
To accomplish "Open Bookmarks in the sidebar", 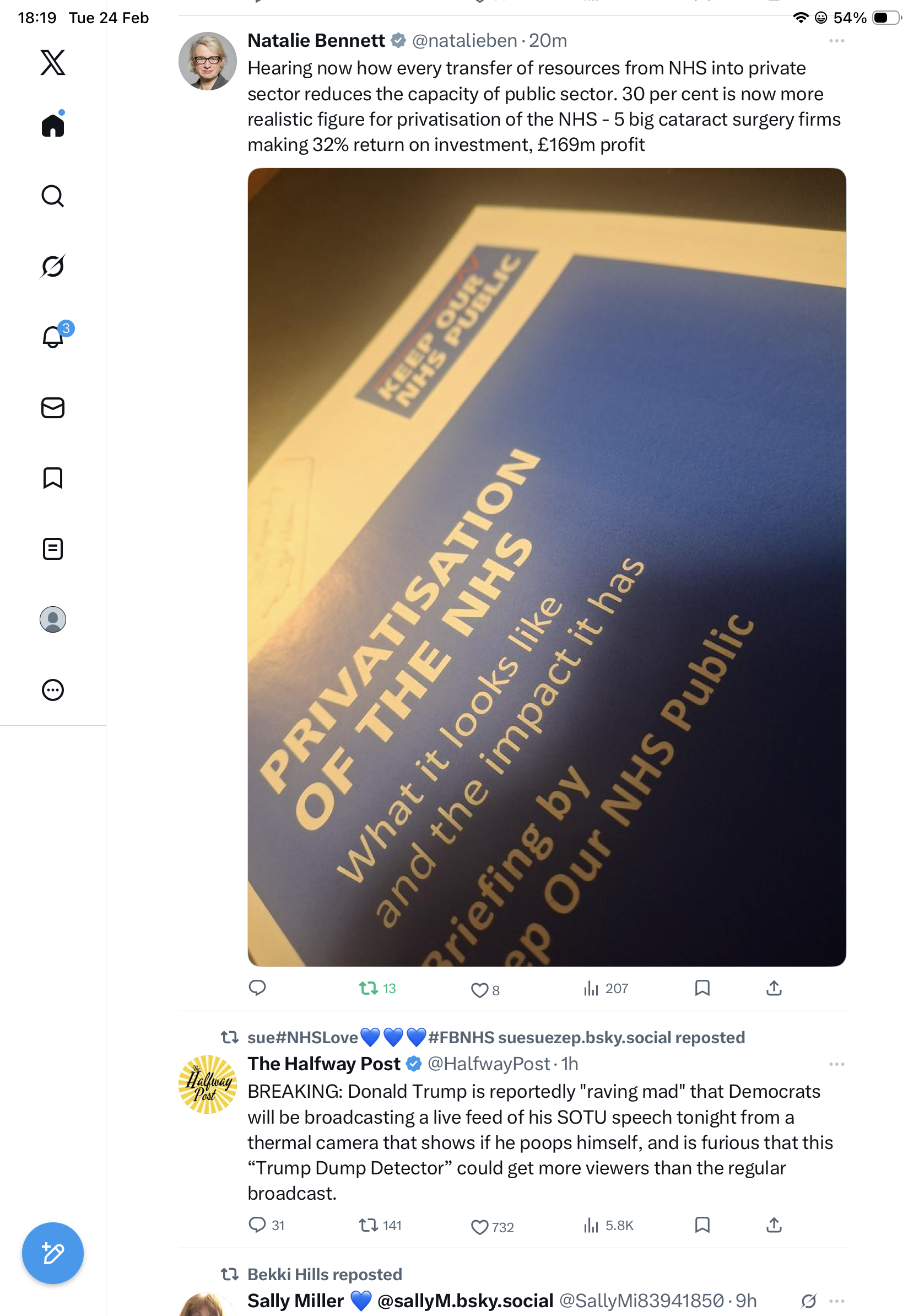I will [x=53, y=477].
